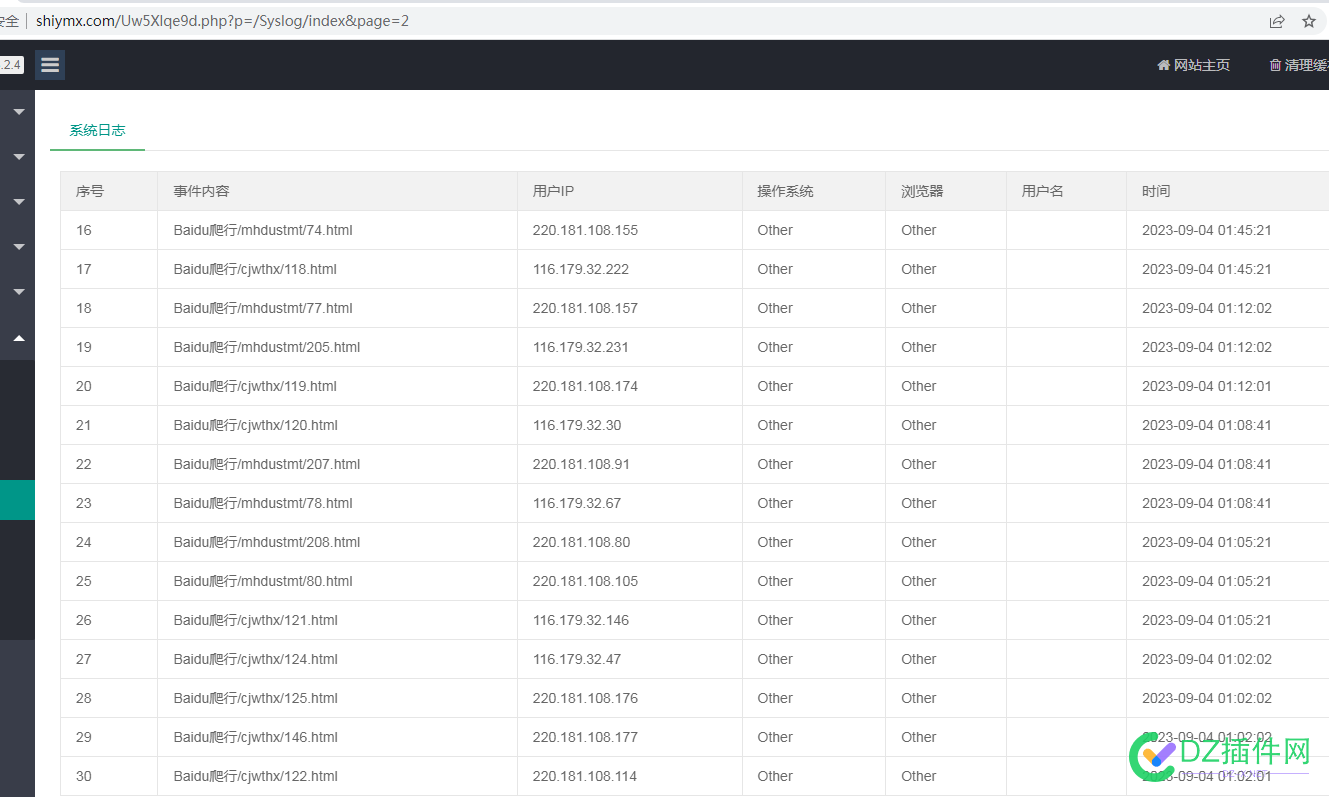Click timestamp 2023-09-04 01:12:01
The height and width of the screenshot is (797, 1329).
[x=1207, y=386]
